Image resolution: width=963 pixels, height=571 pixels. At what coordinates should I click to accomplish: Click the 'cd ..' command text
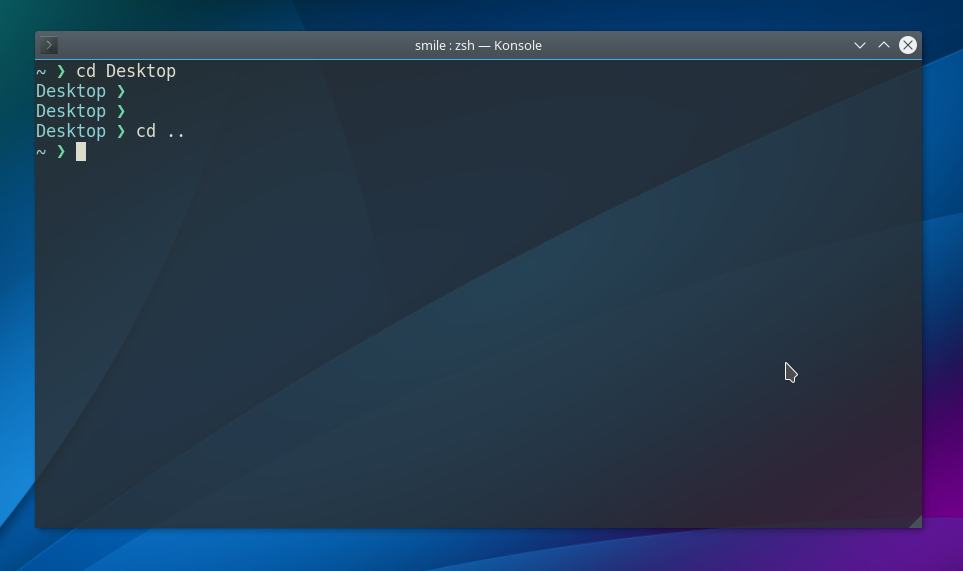click(x=160, y=131)
